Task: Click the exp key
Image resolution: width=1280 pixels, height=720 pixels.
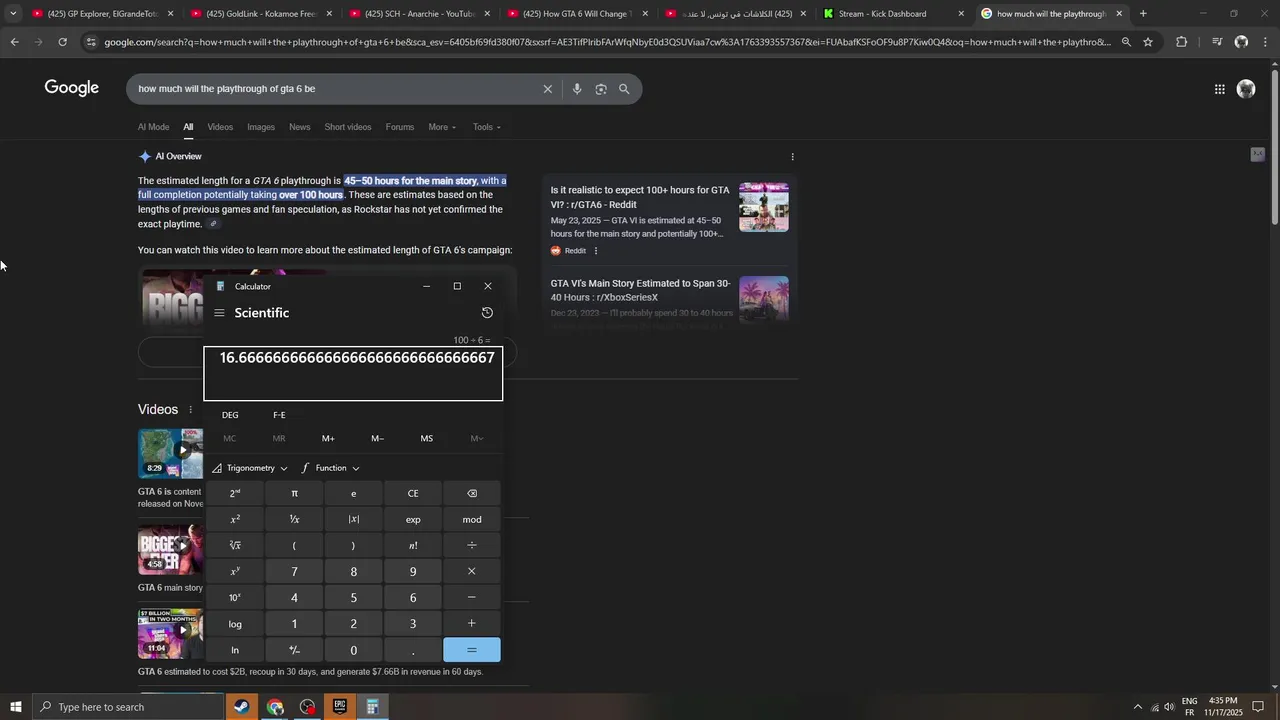Action: click(413, 519)
